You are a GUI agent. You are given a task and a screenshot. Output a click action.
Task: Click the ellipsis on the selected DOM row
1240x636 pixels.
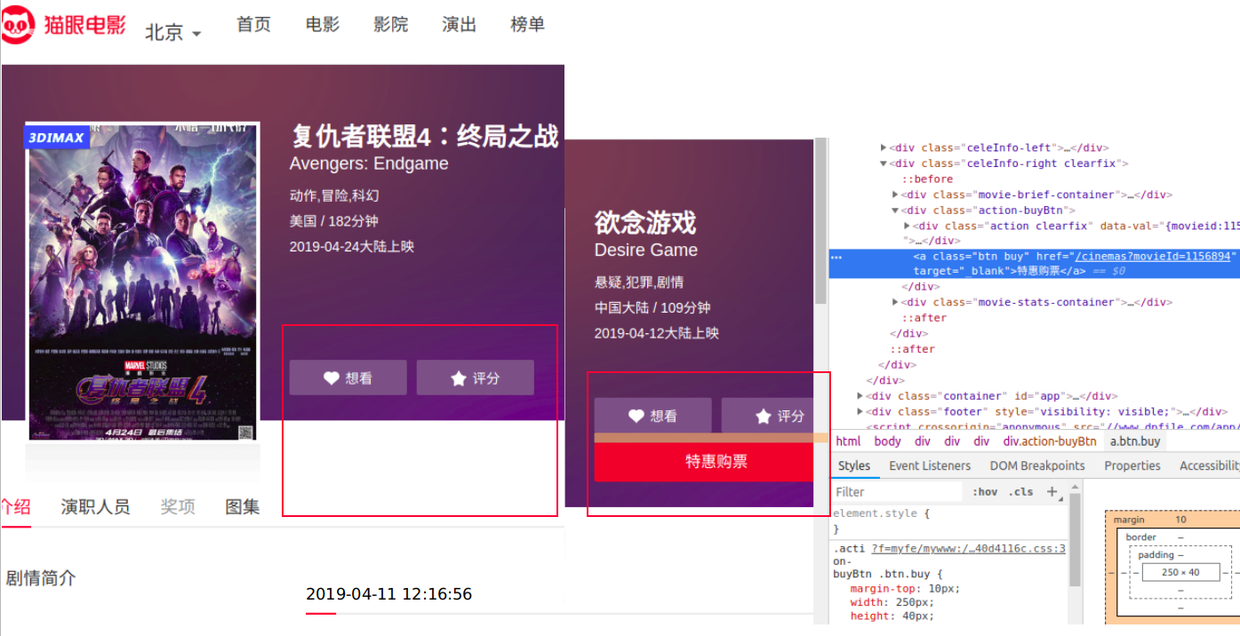pos(837,257)
